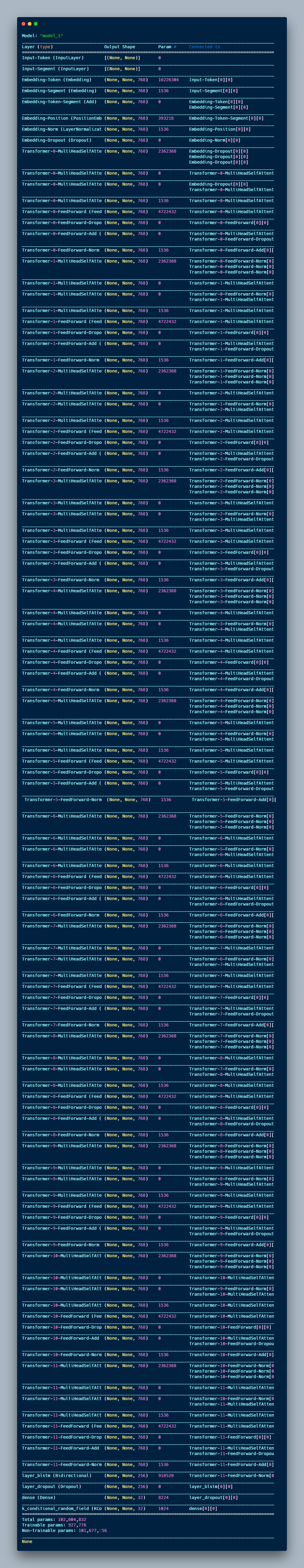Screen dimensions: 304x1568
Task: Select 'Embedding-Position (PositionEmb' layer name
Action: click(x=62, y=118)
